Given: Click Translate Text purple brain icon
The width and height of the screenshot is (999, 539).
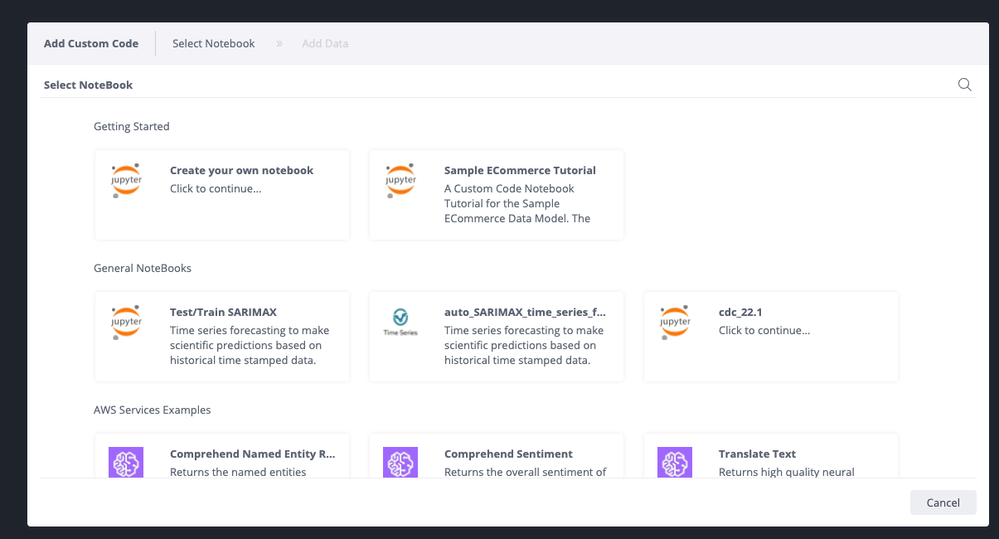Looking at the screenshot, I should [x=675, y=462].
